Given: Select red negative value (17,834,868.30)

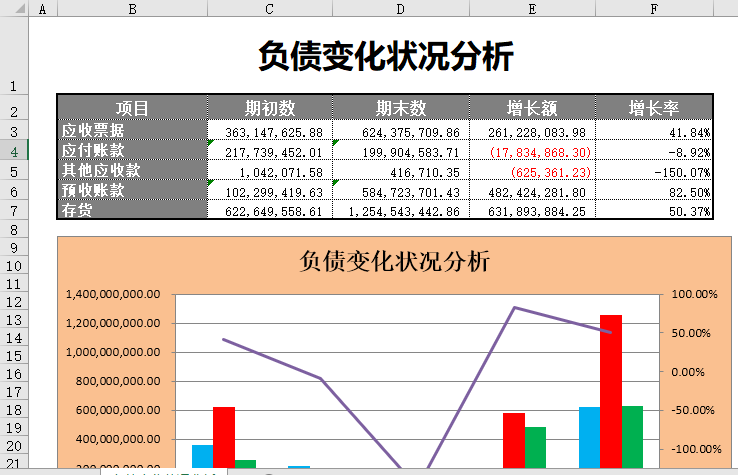Looking at the screenshot, I should tap(533, 152).
